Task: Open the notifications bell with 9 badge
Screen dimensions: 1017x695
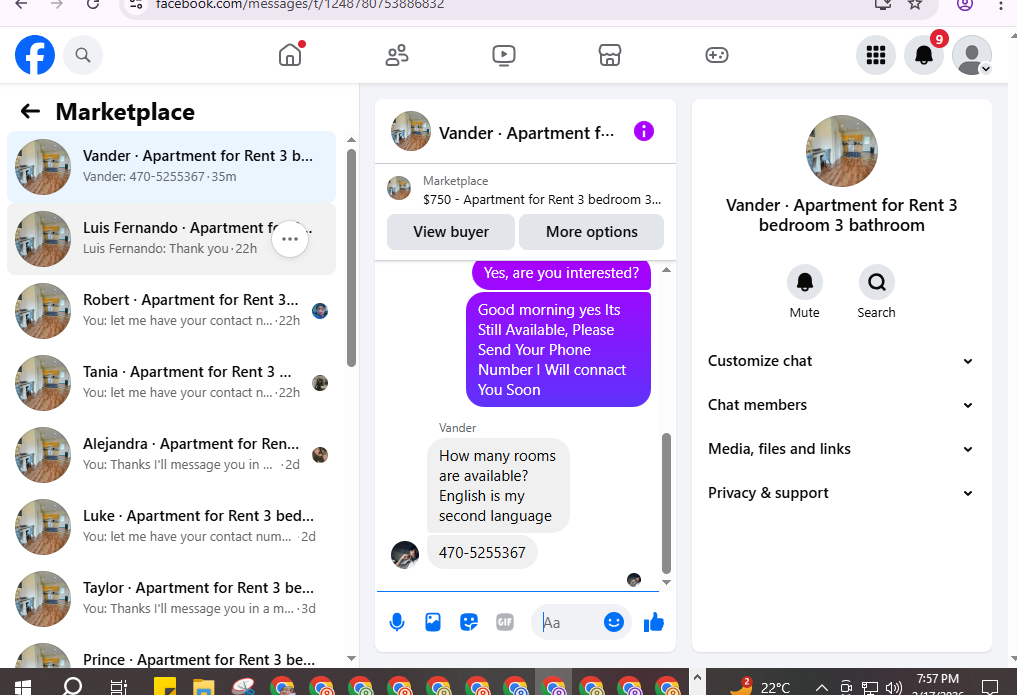Action: (924, 55)
